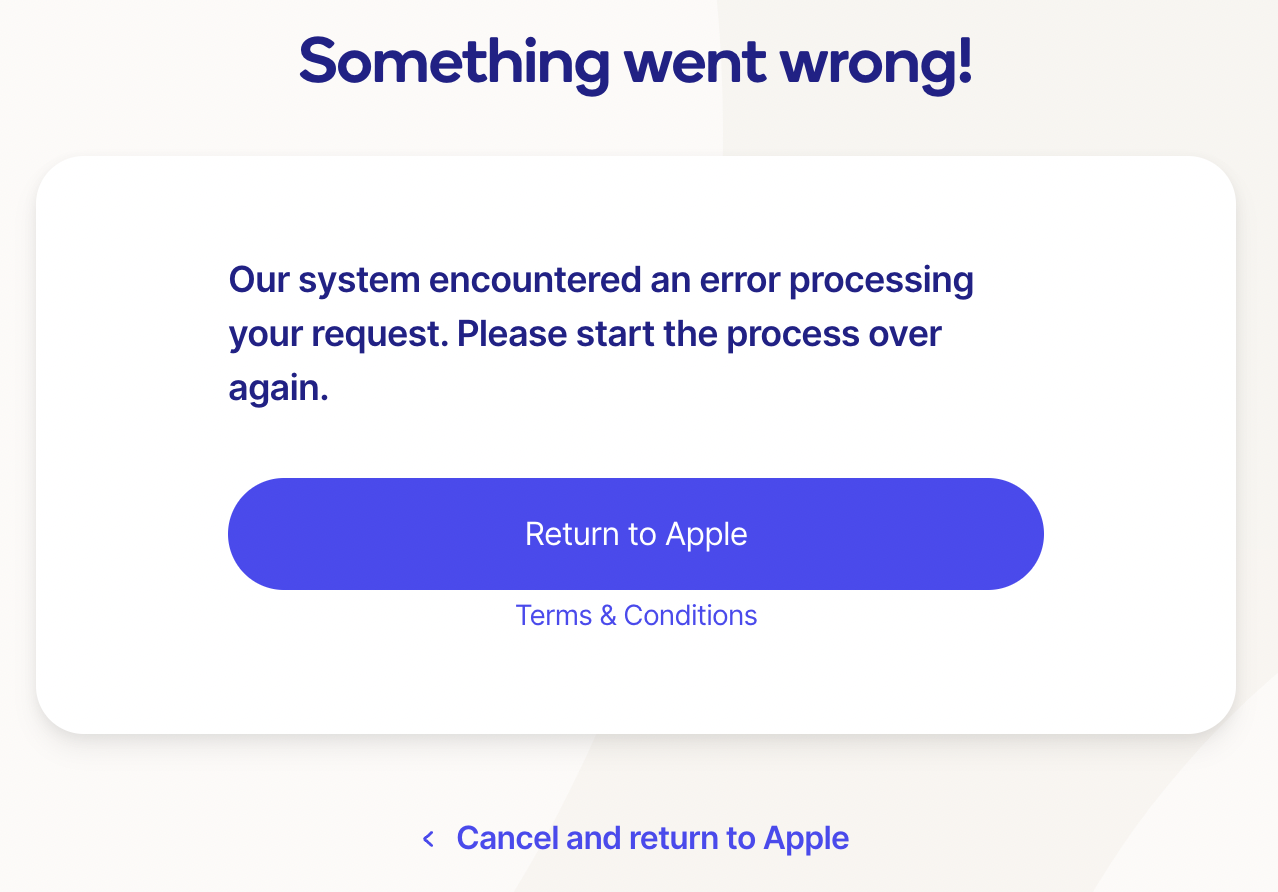Click the word "wrong!" in the heading

click(x=876, y=62)
